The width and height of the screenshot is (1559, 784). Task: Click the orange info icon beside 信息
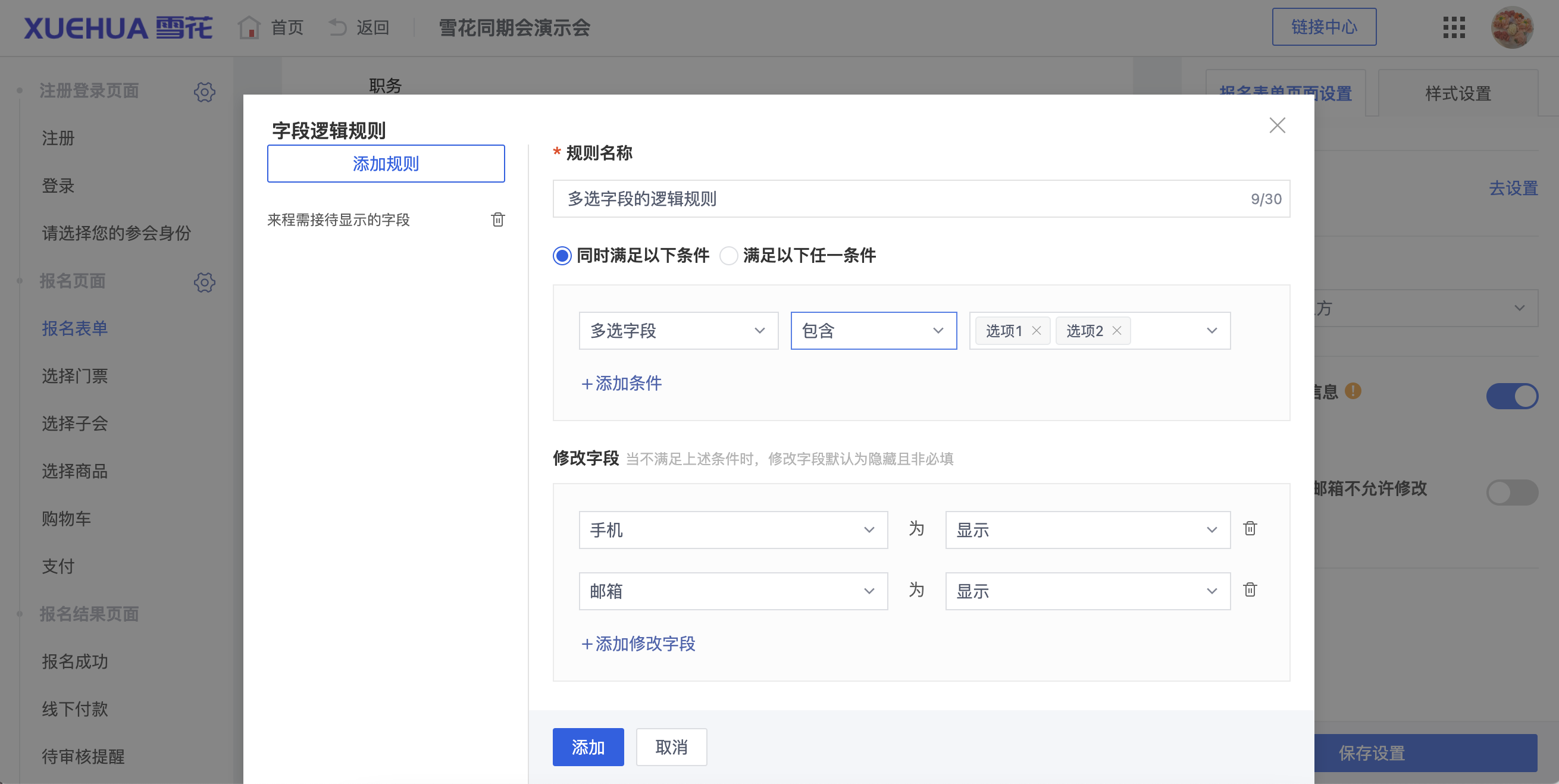coord(1353,391)
